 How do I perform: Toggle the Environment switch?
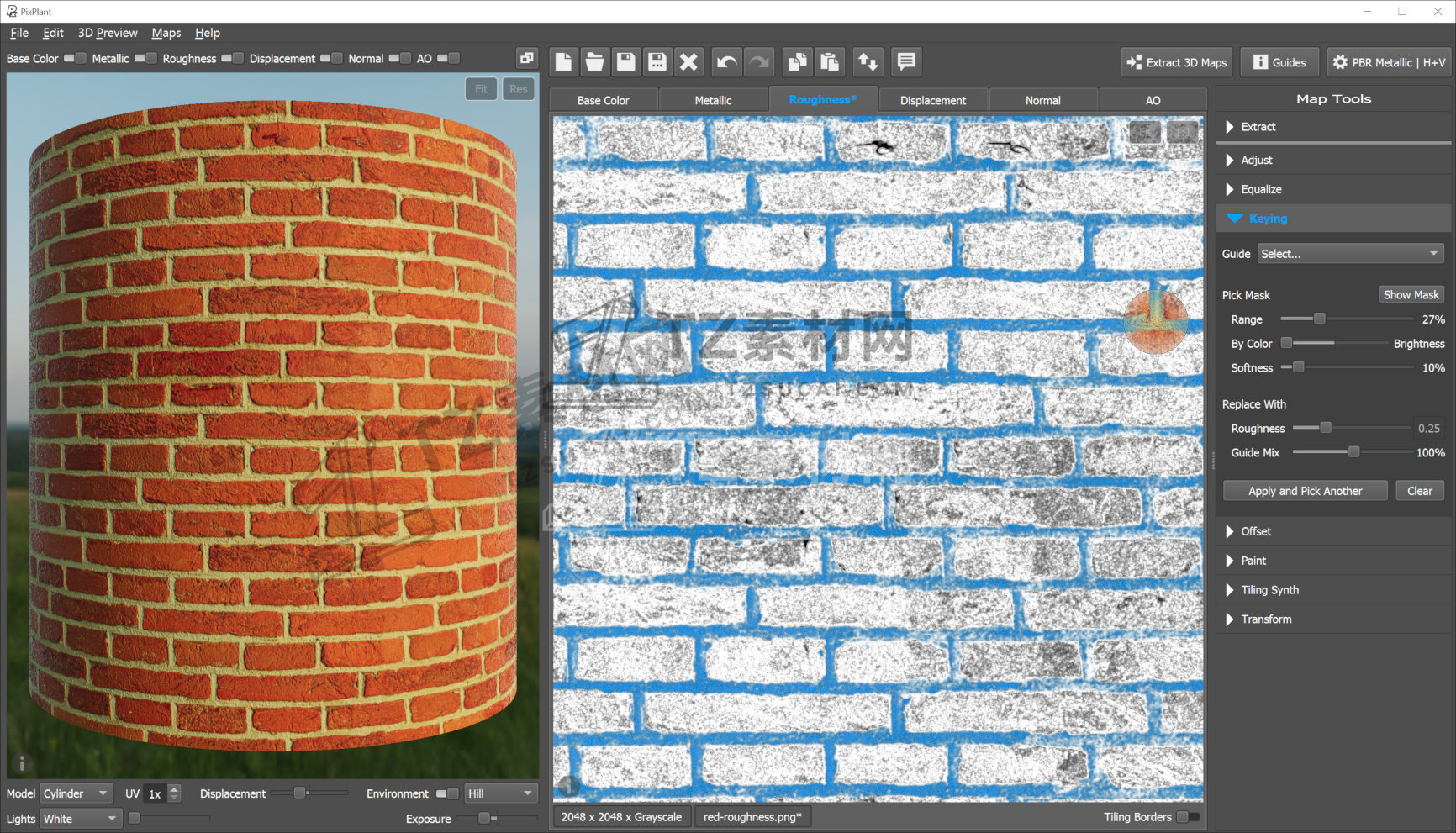(446, 793)
